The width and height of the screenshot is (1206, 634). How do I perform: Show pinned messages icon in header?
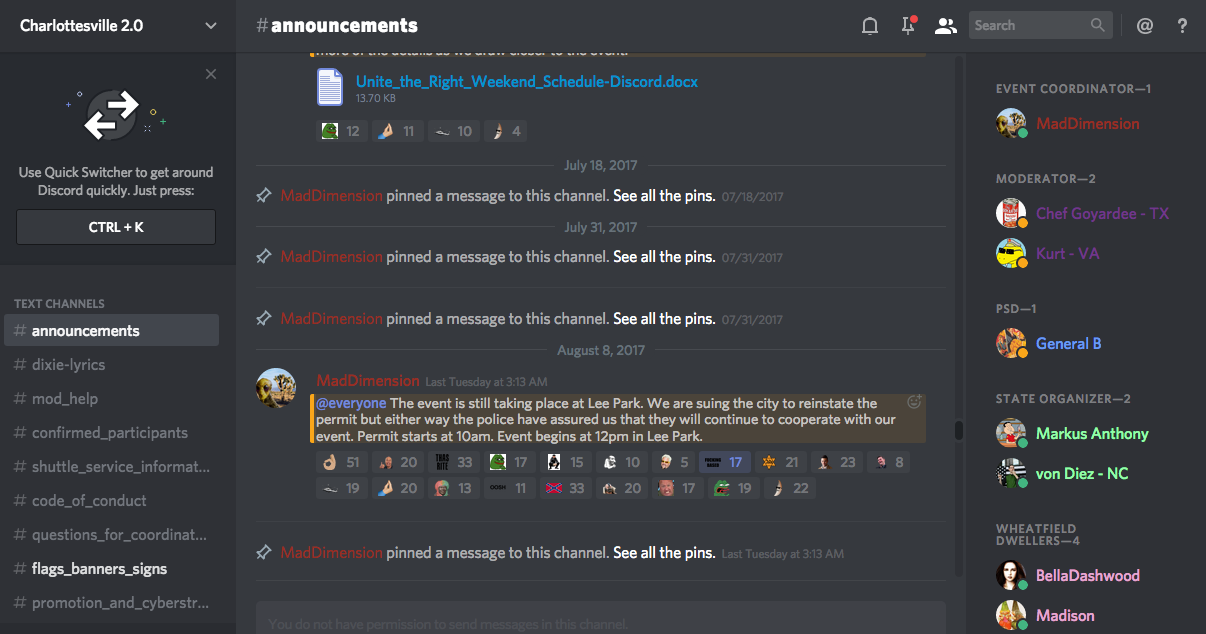(x=908, y=26)
